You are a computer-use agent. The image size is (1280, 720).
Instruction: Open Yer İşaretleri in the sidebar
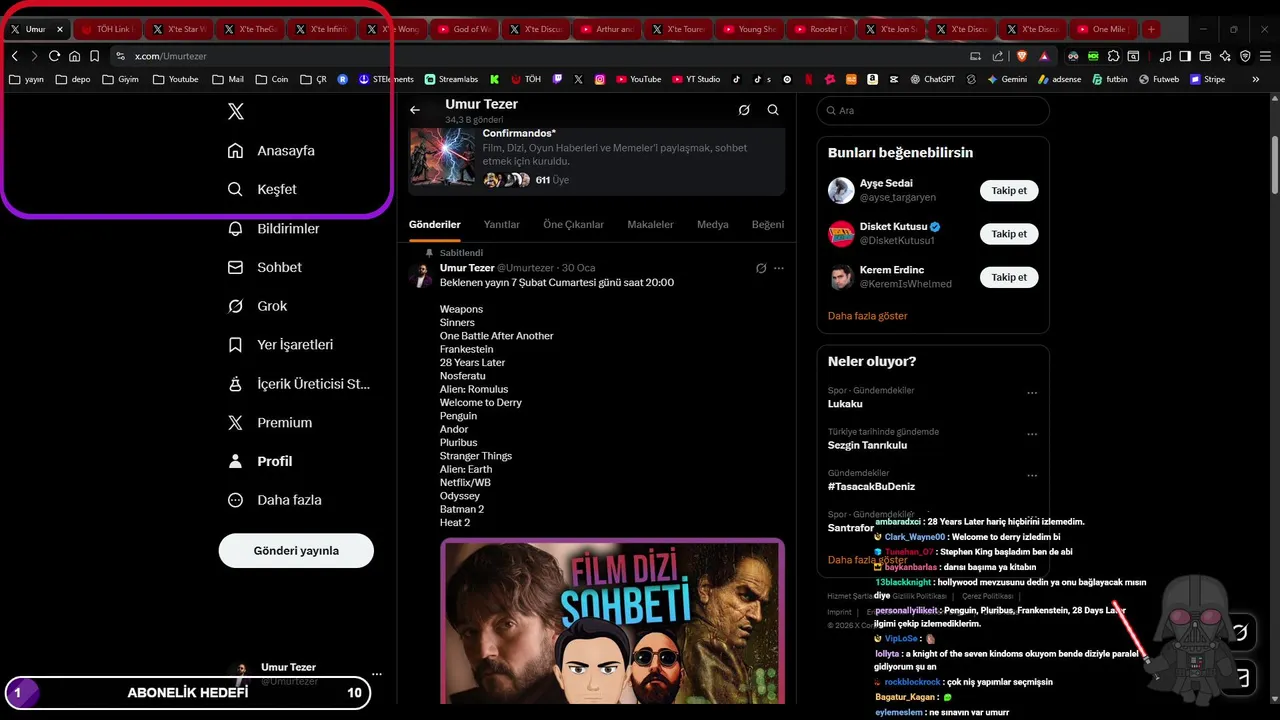(x=281, y=345)
